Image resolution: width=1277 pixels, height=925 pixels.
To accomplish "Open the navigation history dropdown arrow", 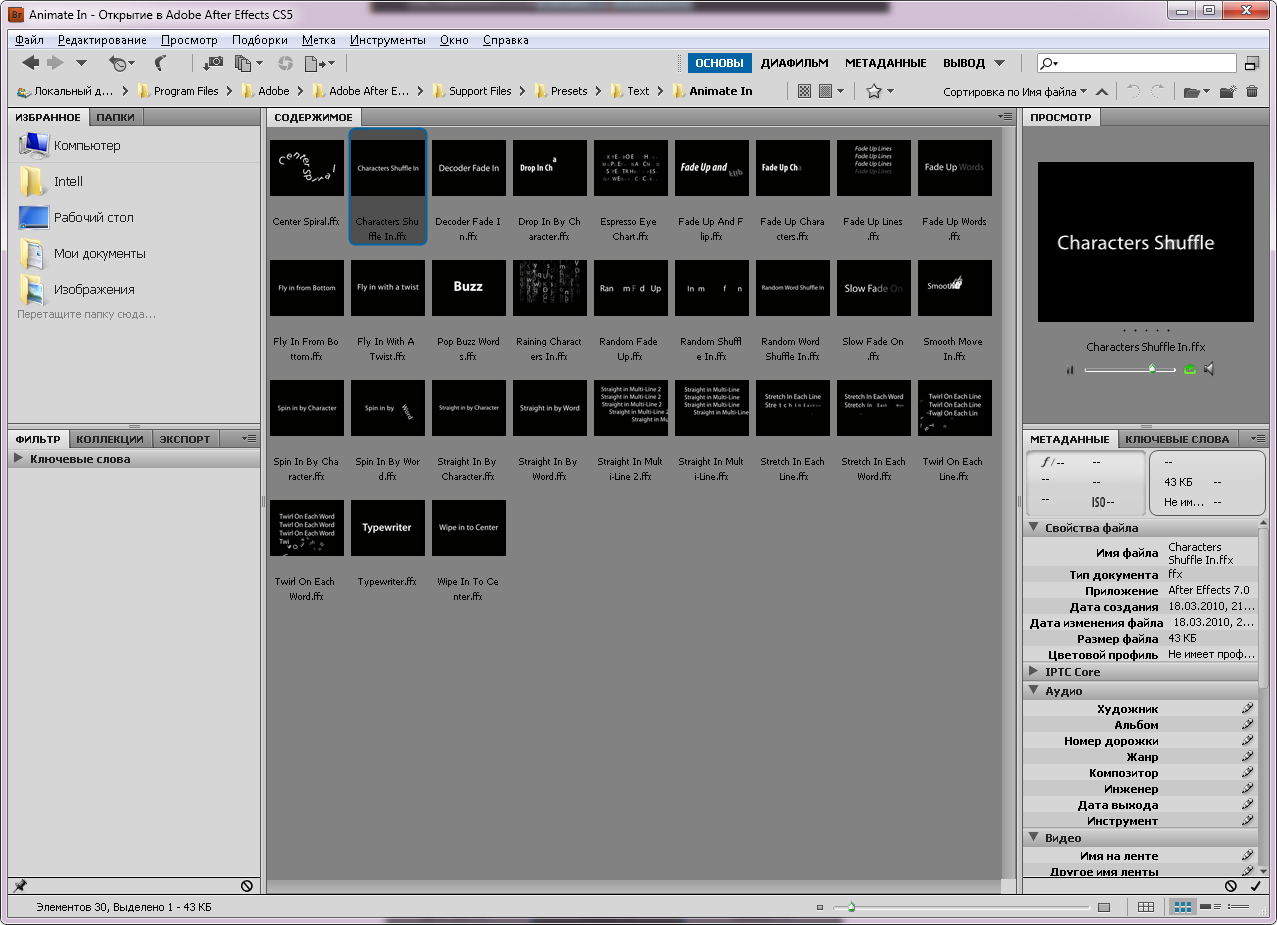I will 81,63.
